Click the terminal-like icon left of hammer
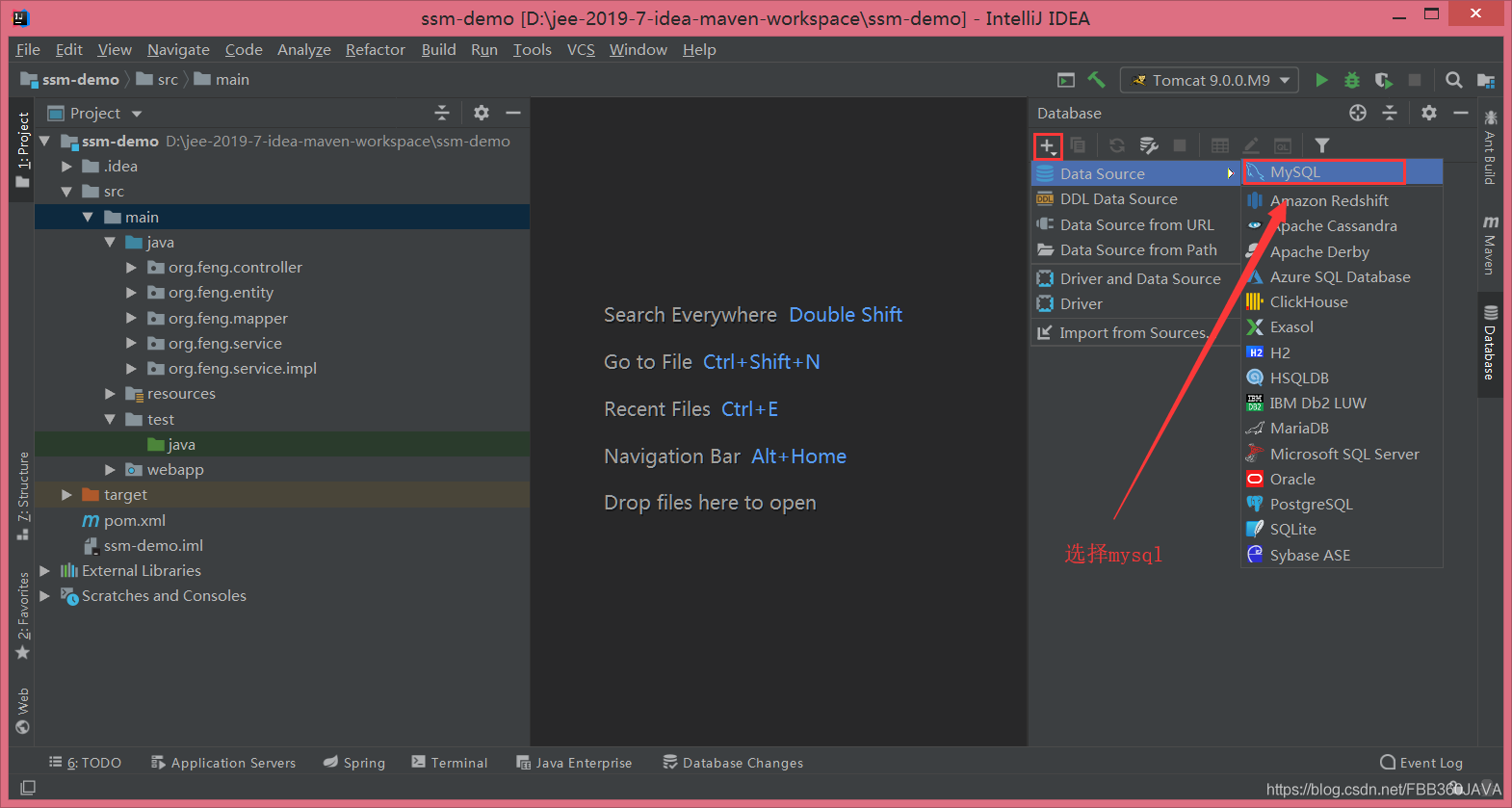This screenshot has width=1512, height=808. tap(1066, 80)
